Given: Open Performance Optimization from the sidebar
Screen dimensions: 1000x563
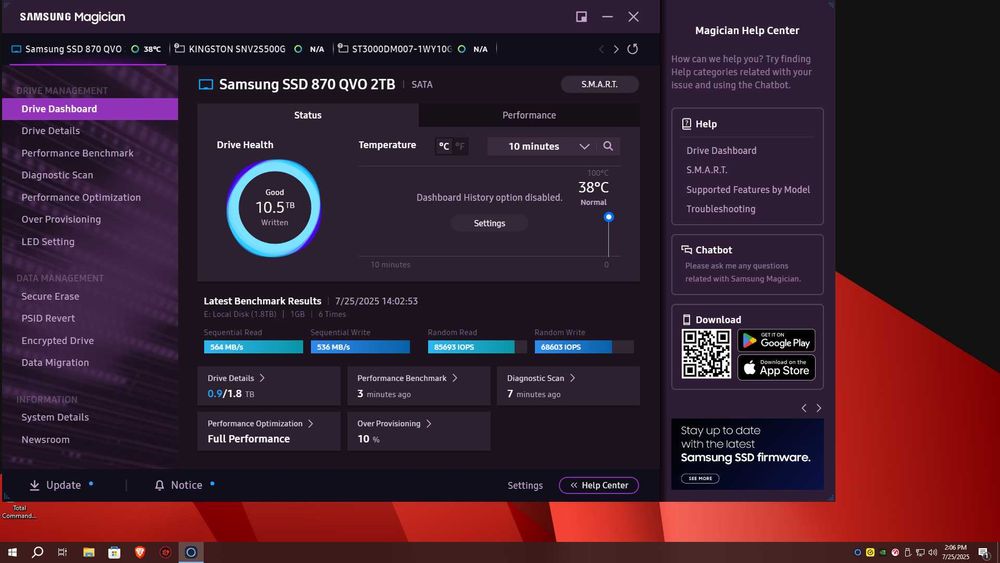Looking at the screenshot, I should pos(81,198).
